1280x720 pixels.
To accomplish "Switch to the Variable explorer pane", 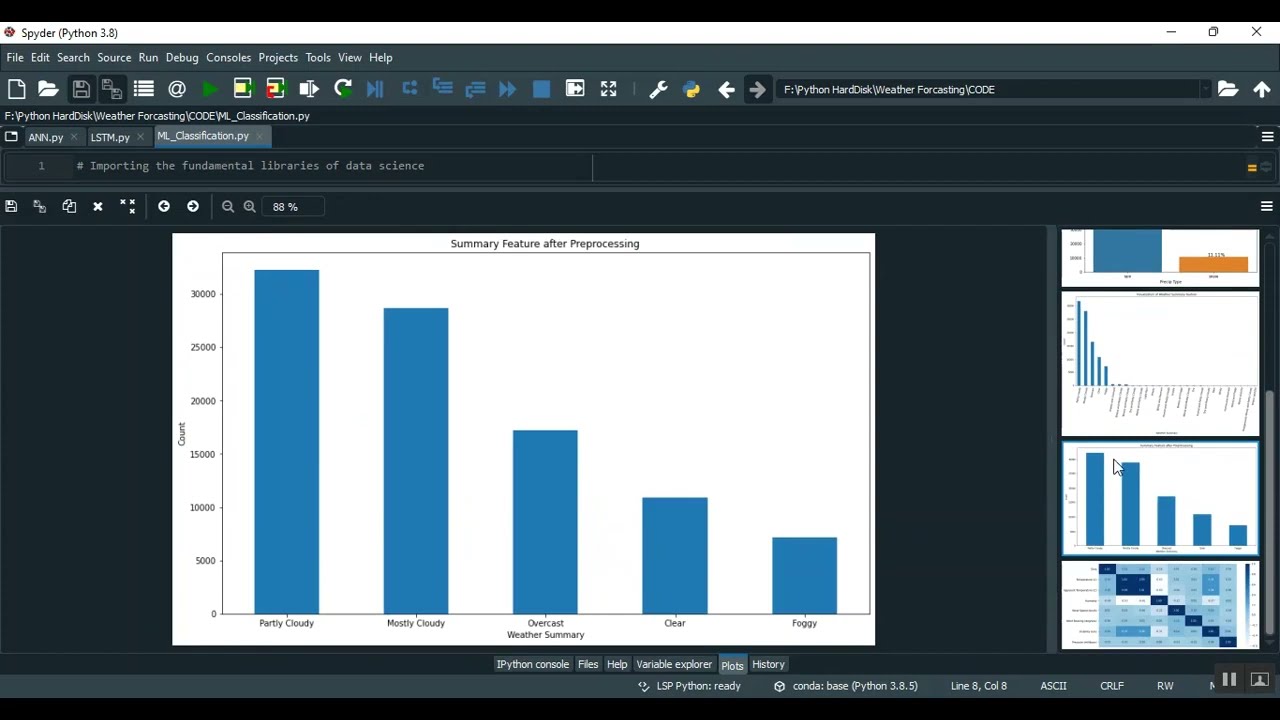I will click(x=674, y=664).
